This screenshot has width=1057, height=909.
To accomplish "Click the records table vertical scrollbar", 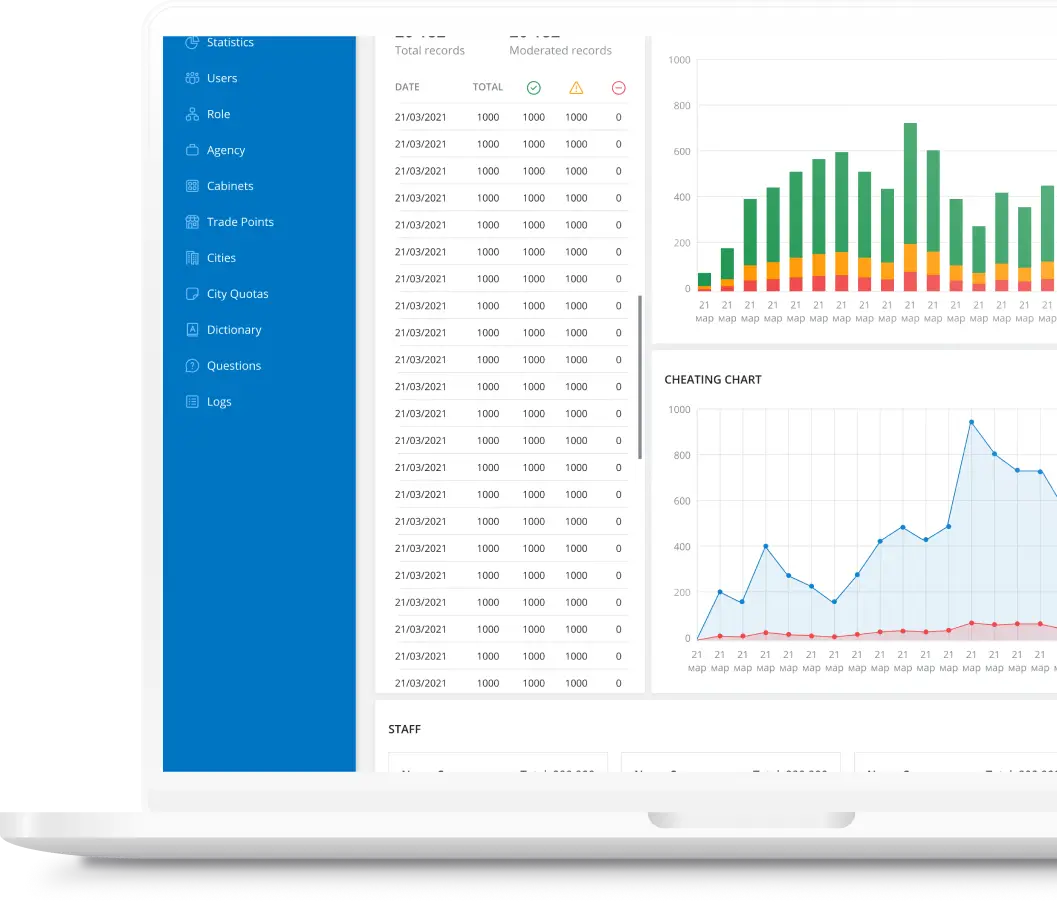I will (x=640, y=376).
